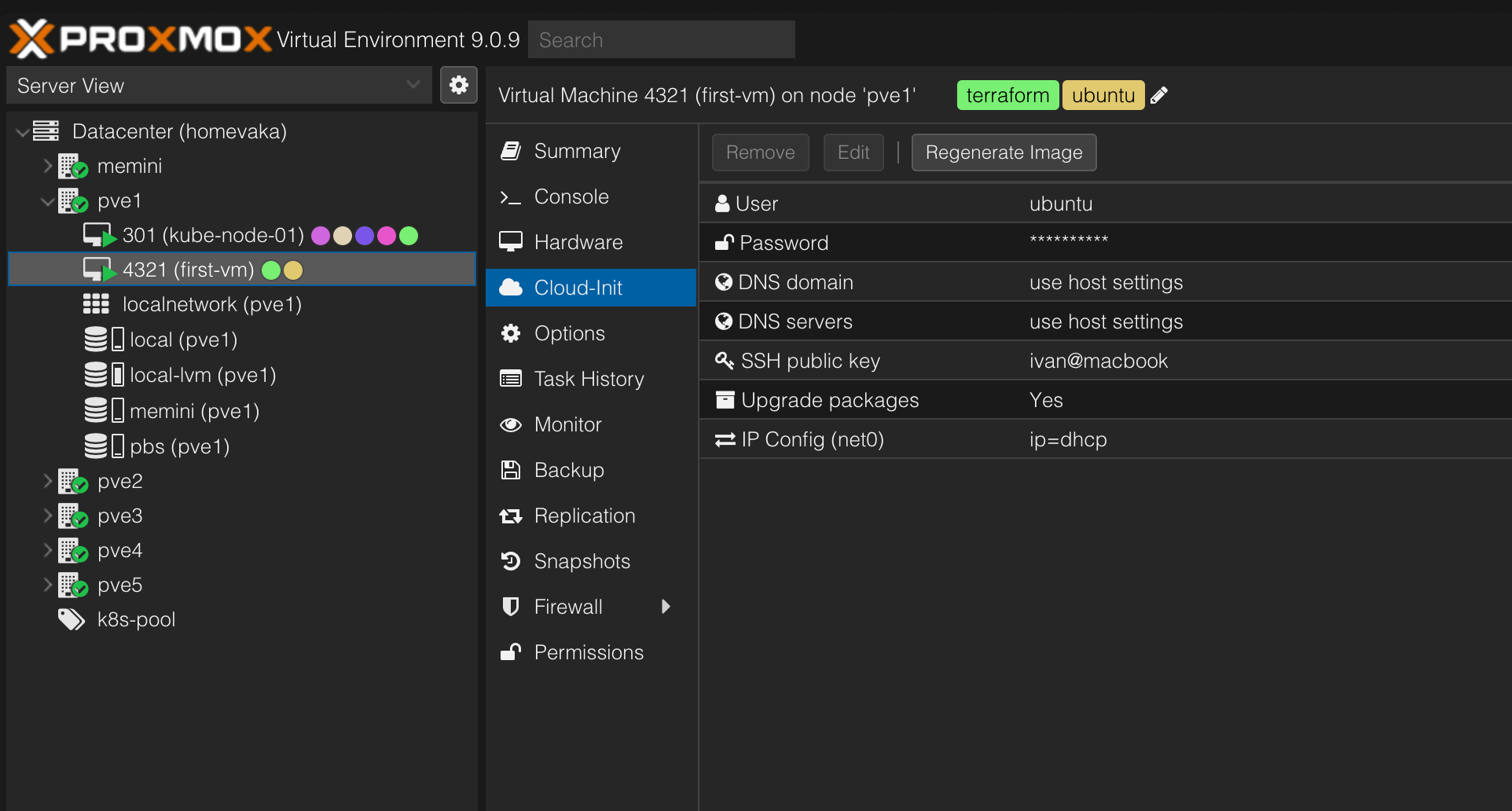Viewport: 1512px width, 811px height.
Task: Open Task History
Action: point(589,379)
